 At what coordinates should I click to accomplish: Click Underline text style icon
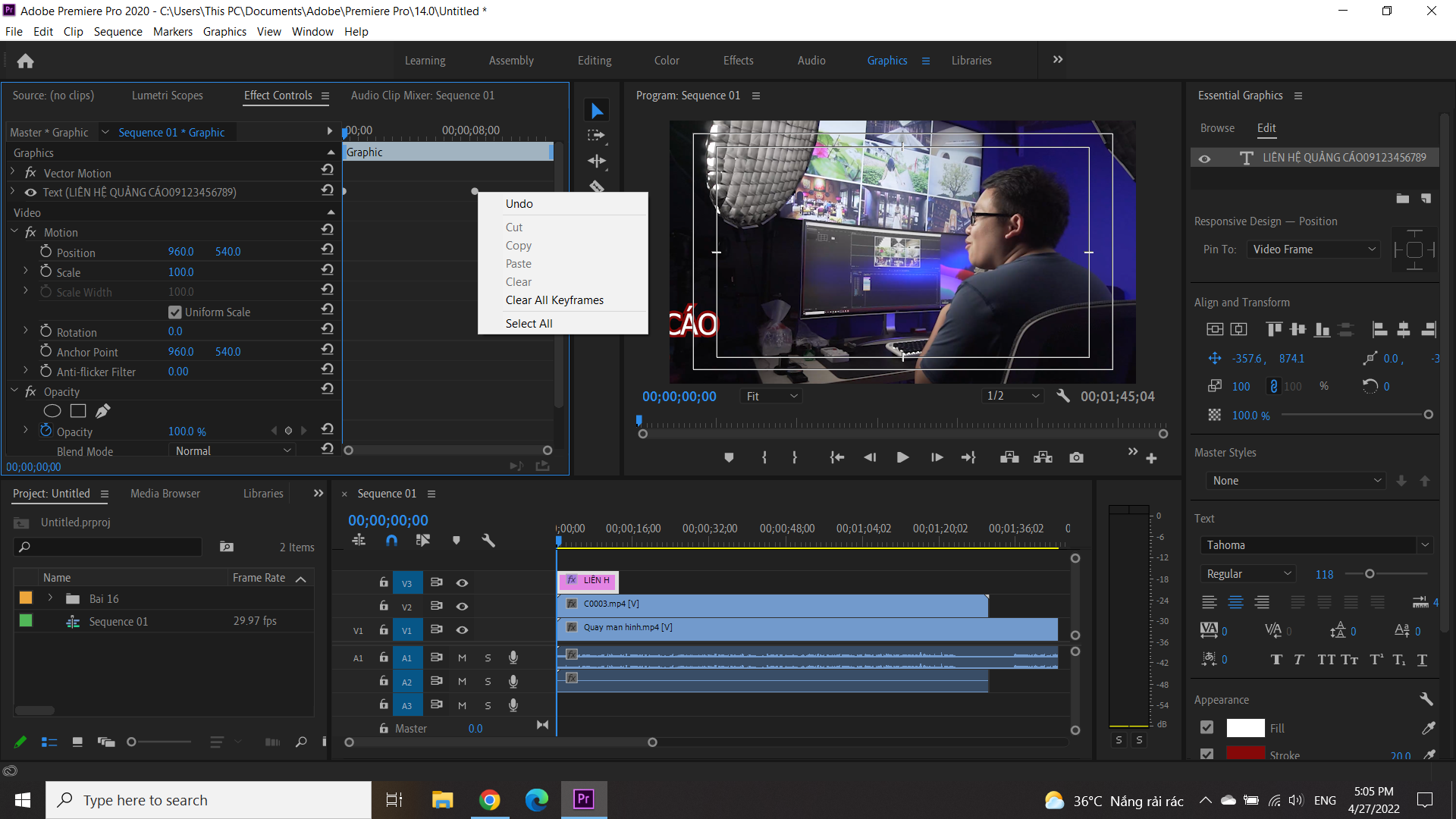[x=1423, y=660]
